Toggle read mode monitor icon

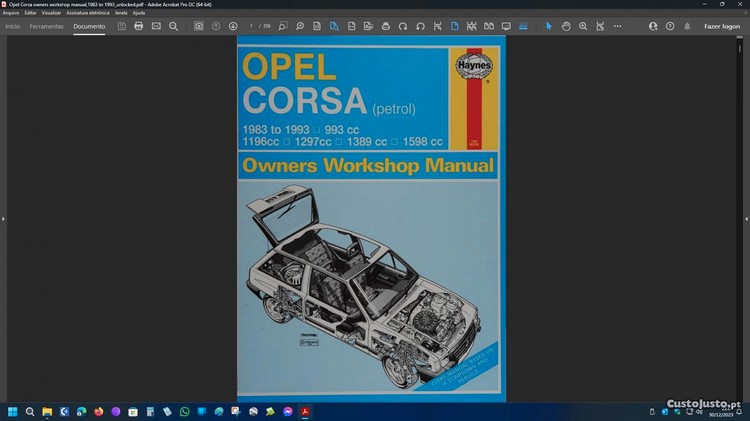(x=506, y=26)
